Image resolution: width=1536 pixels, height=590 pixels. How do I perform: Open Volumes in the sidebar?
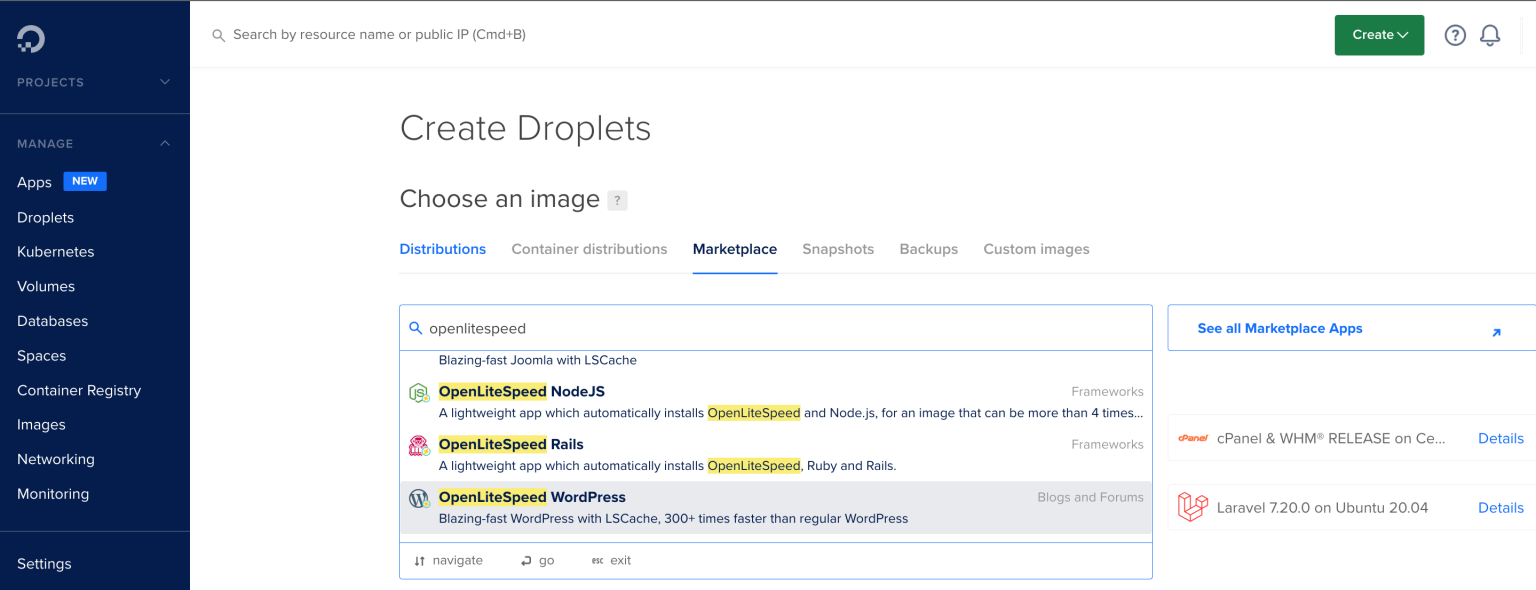(46, 286)
